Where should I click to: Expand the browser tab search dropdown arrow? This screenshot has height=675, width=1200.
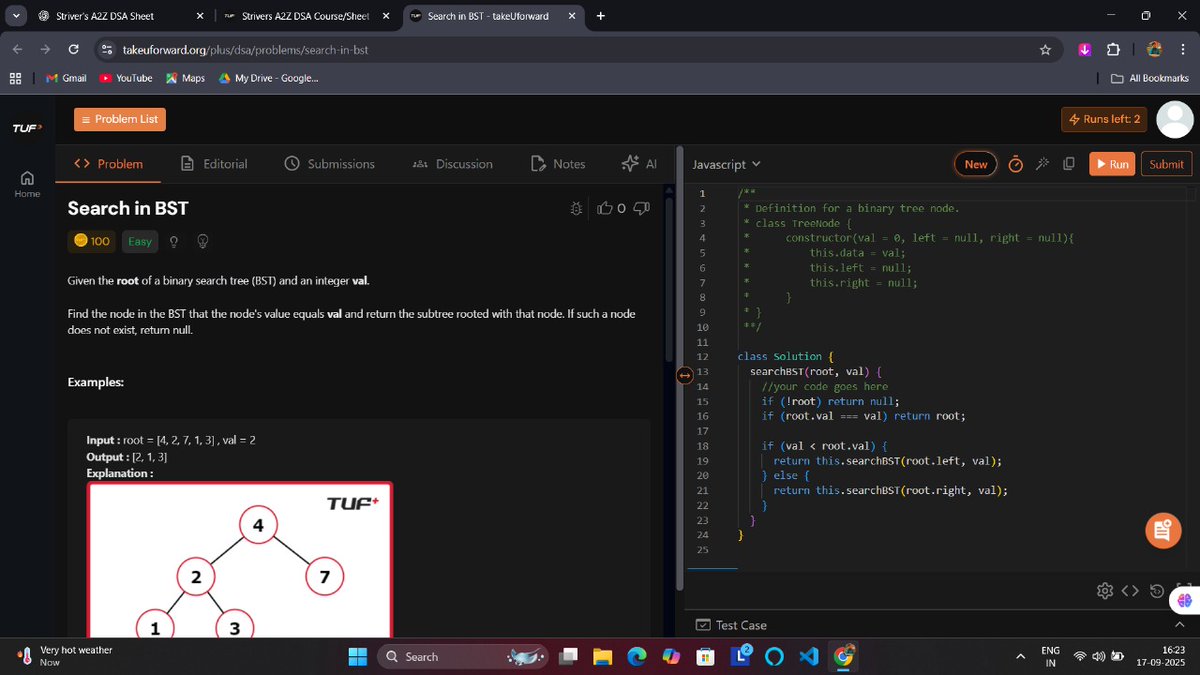[15, 16]
